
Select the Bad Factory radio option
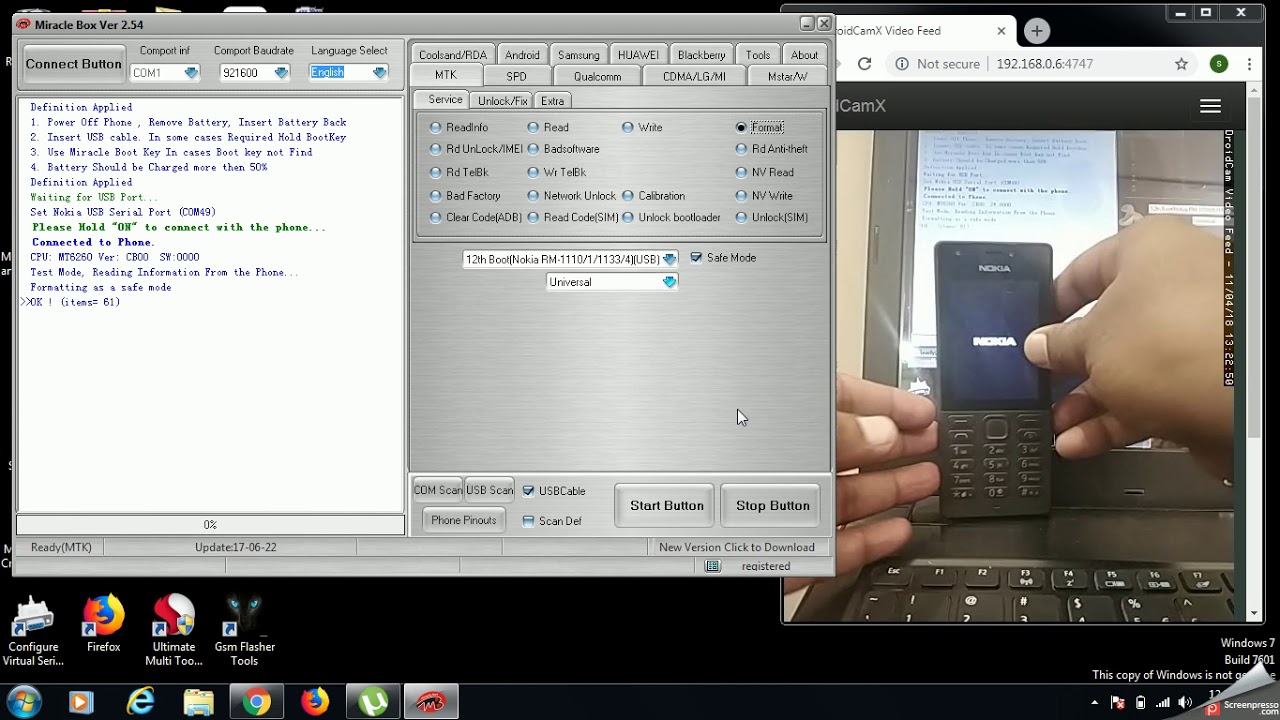pos(465,196)
